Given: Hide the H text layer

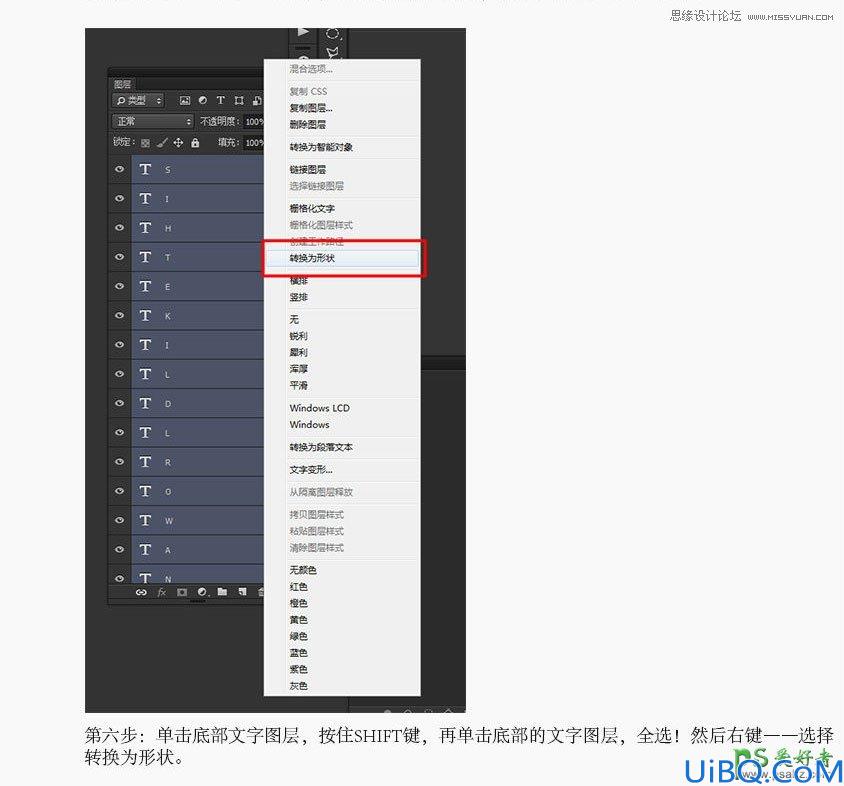Looking at the screenshot, I should [x=119, y=228].
